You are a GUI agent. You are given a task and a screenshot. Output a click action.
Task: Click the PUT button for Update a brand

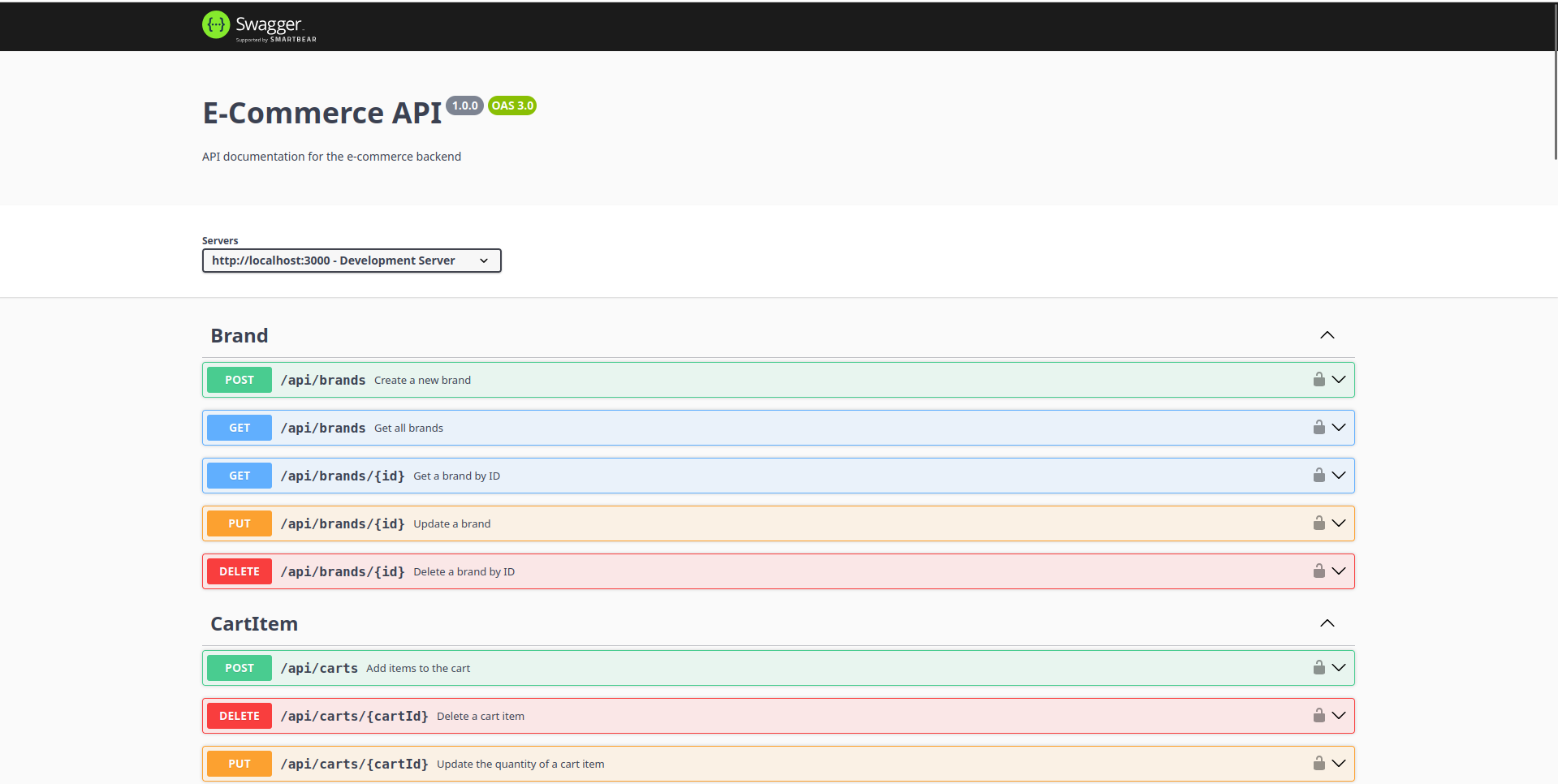(240, 523)
